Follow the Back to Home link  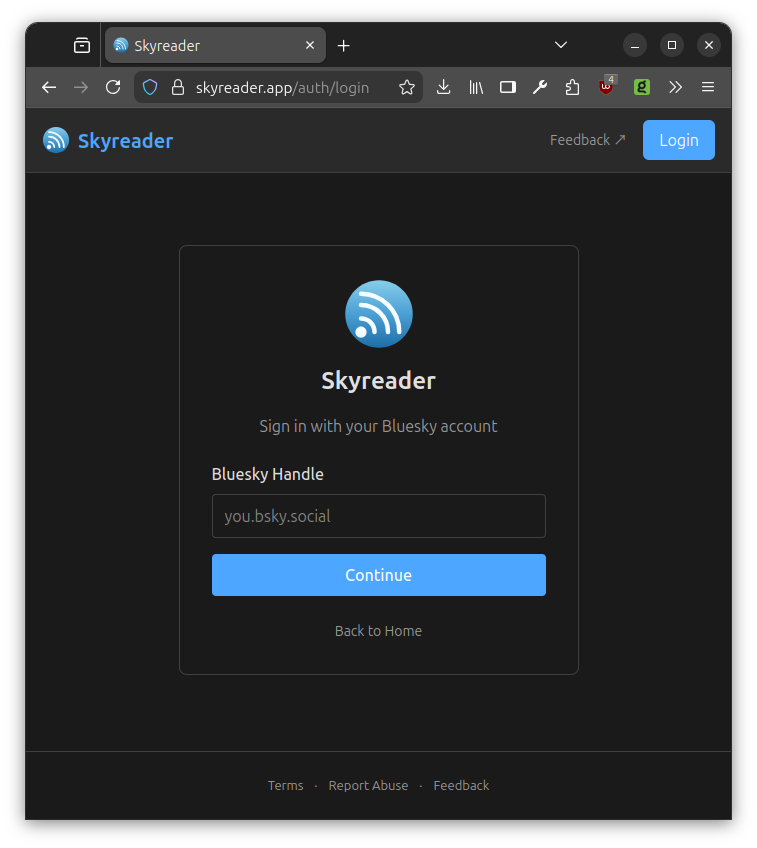pos(378,631)
